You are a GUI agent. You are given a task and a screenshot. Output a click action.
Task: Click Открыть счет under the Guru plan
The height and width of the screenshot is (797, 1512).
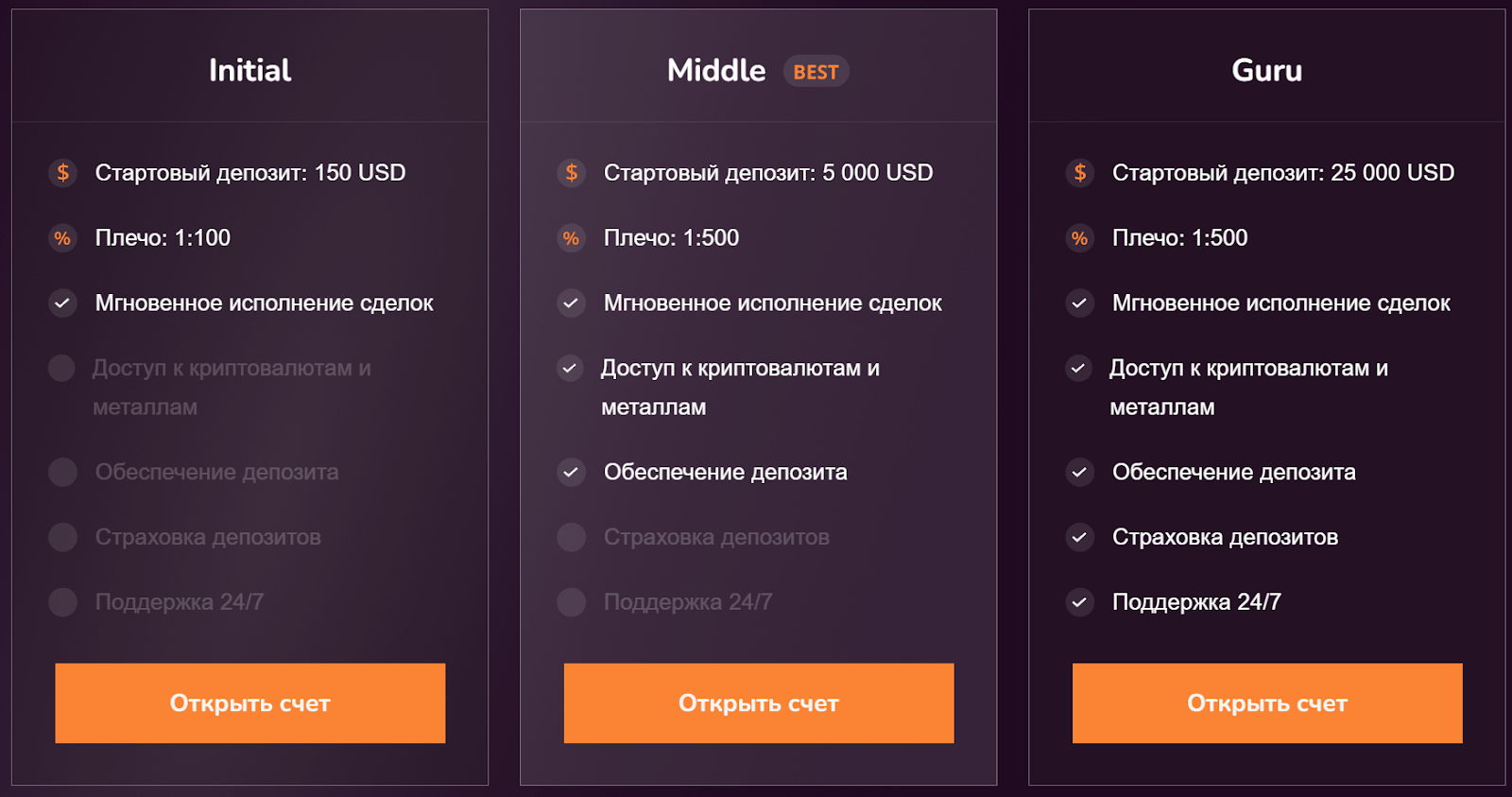click(x=1267, y=703)
